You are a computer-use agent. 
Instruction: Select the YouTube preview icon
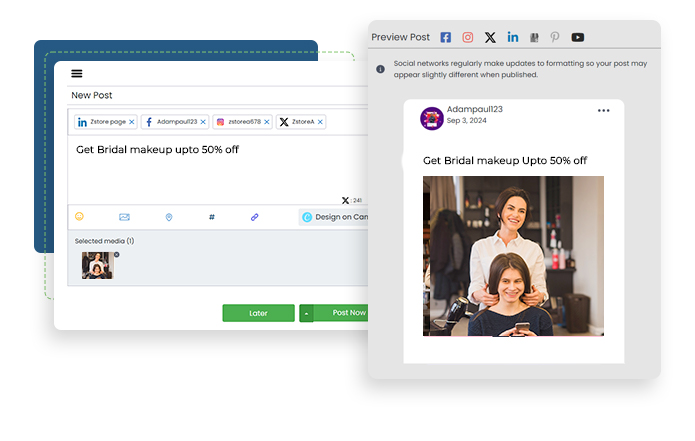click(578, 37)
